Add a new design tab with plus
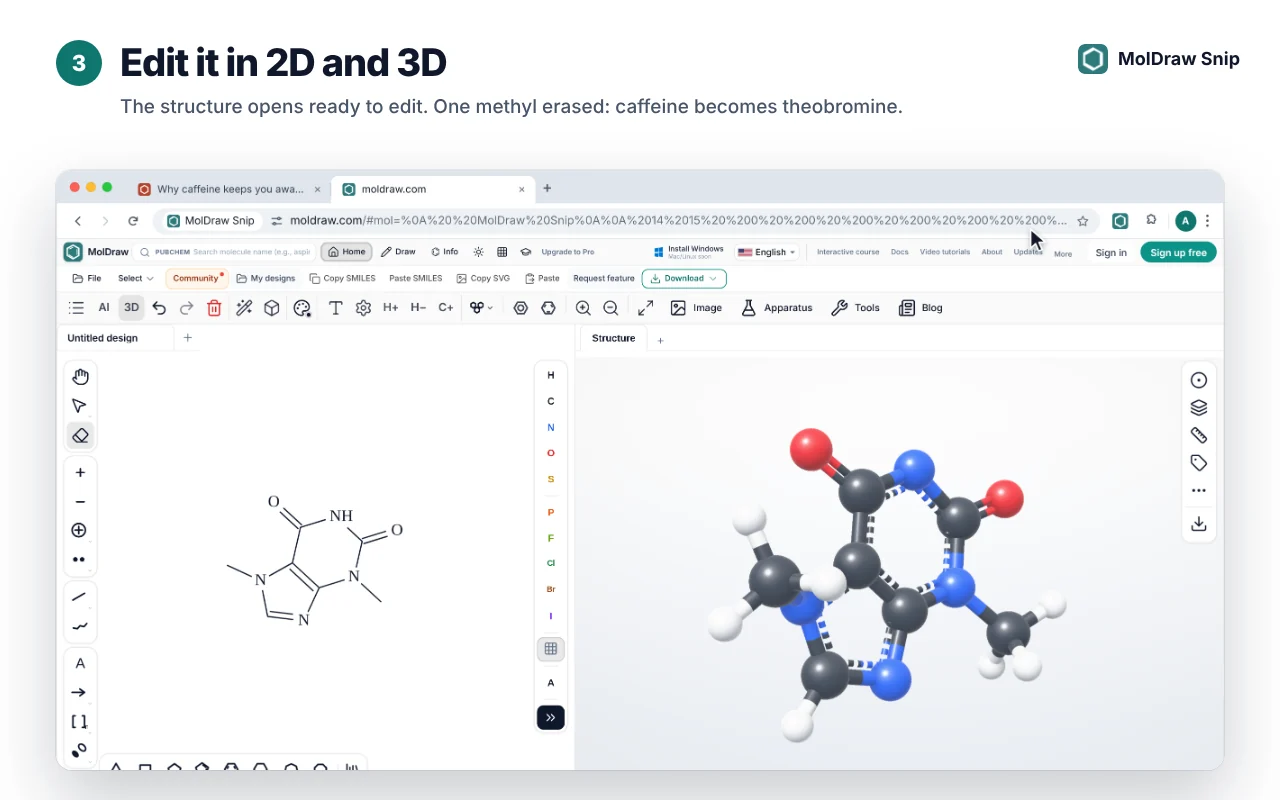The height and width of the screenshot is (800, 1280). point(187,338)
